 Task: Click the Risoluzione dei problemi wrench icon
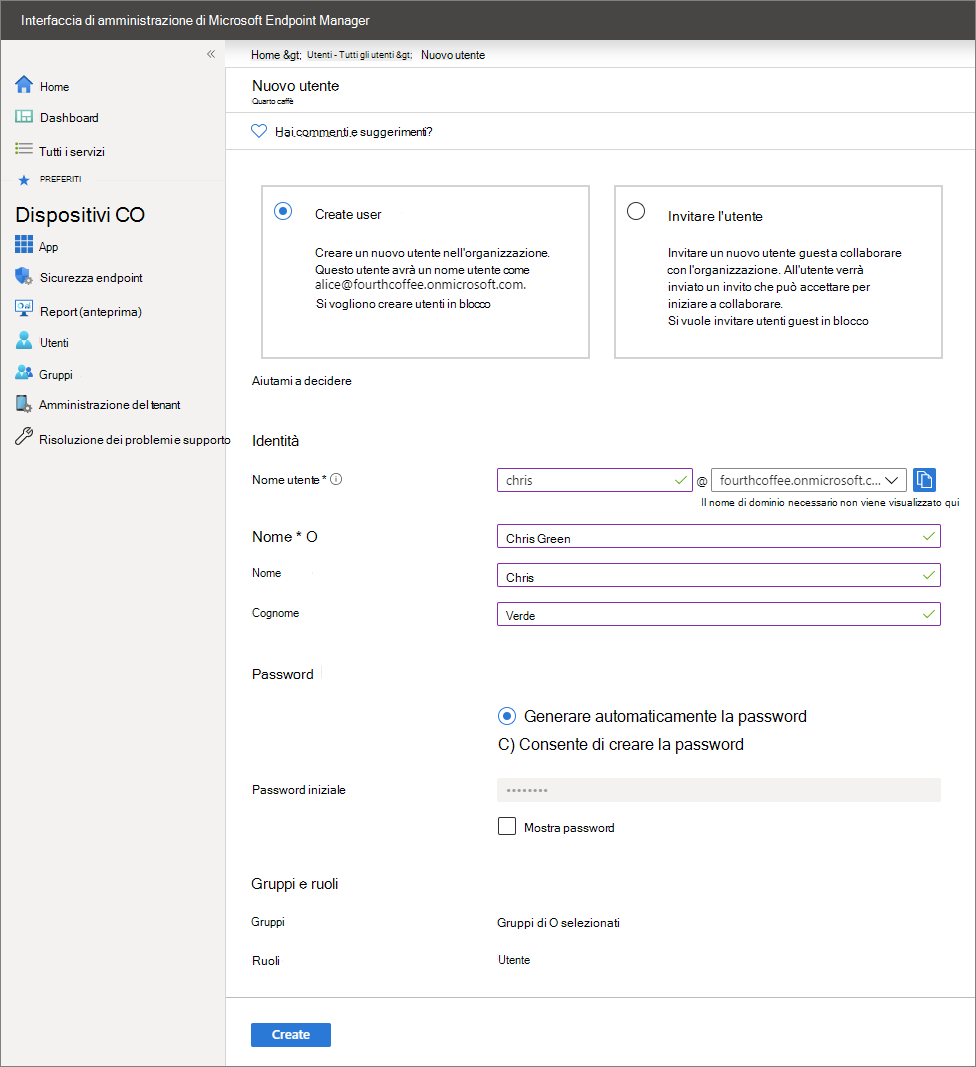(x=24, y=436)
